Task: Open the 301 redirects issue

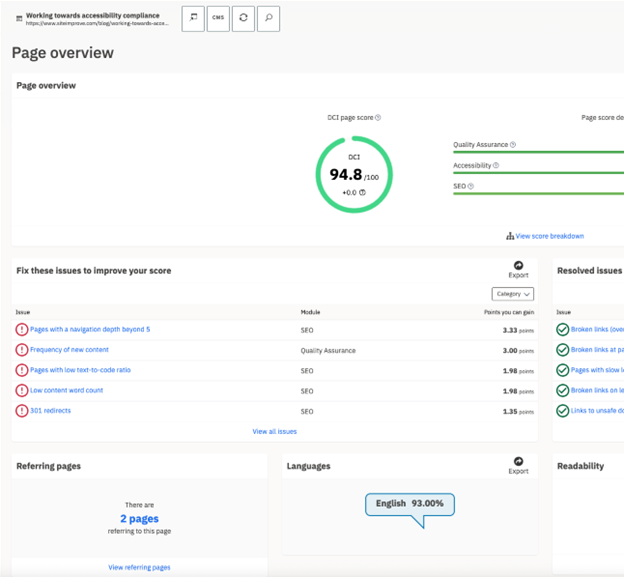Action: (x=50, y=411)
